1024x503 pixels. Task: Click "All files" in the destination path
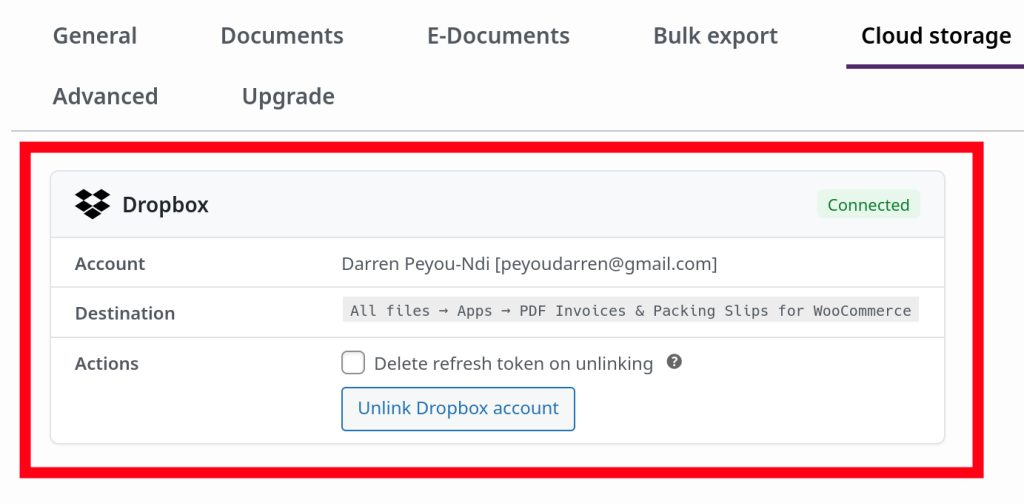387,311
